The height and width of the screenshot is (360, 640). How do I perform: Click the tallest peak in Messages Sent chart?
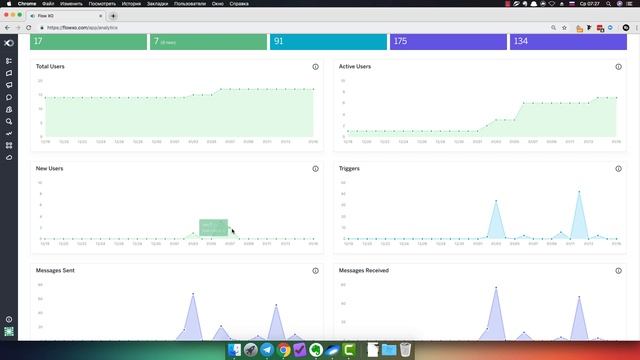(193, 294)
